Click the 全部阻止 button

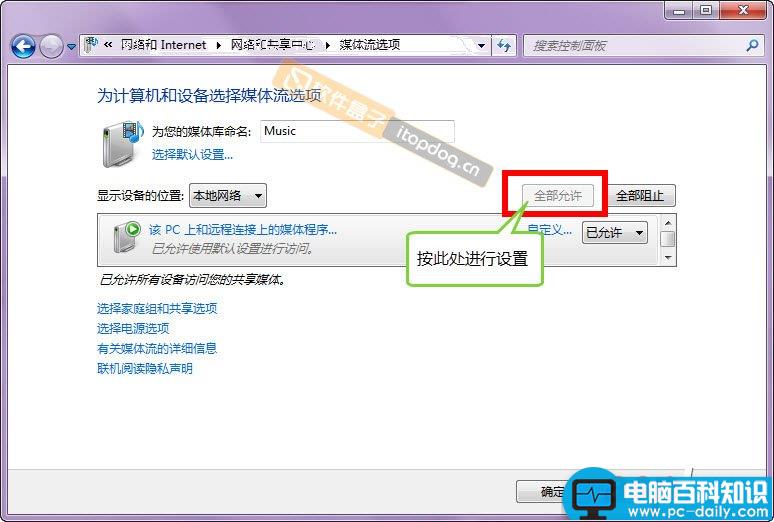point(639,196)
